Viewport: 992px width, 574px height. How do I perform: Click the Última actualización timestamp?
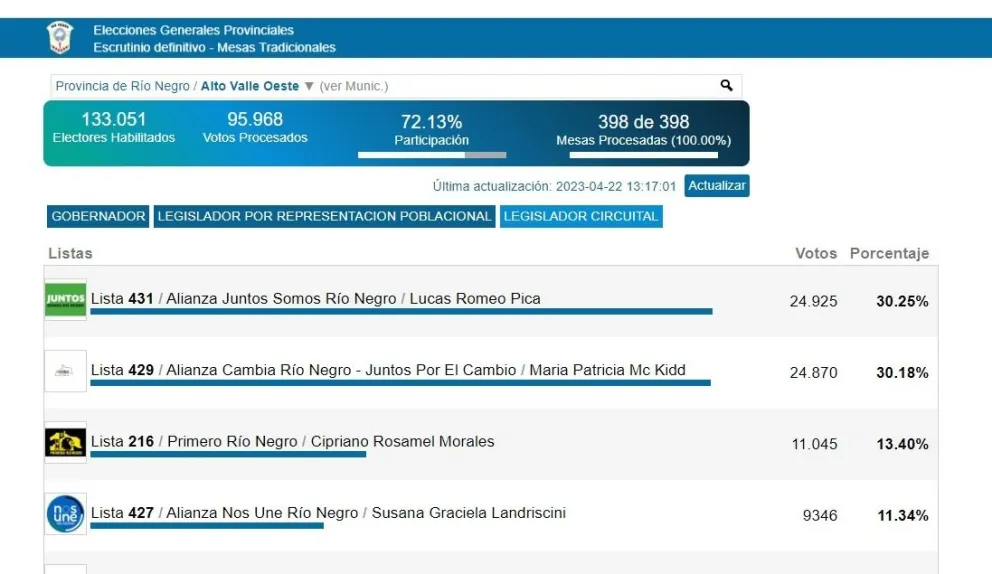[554, 187]
